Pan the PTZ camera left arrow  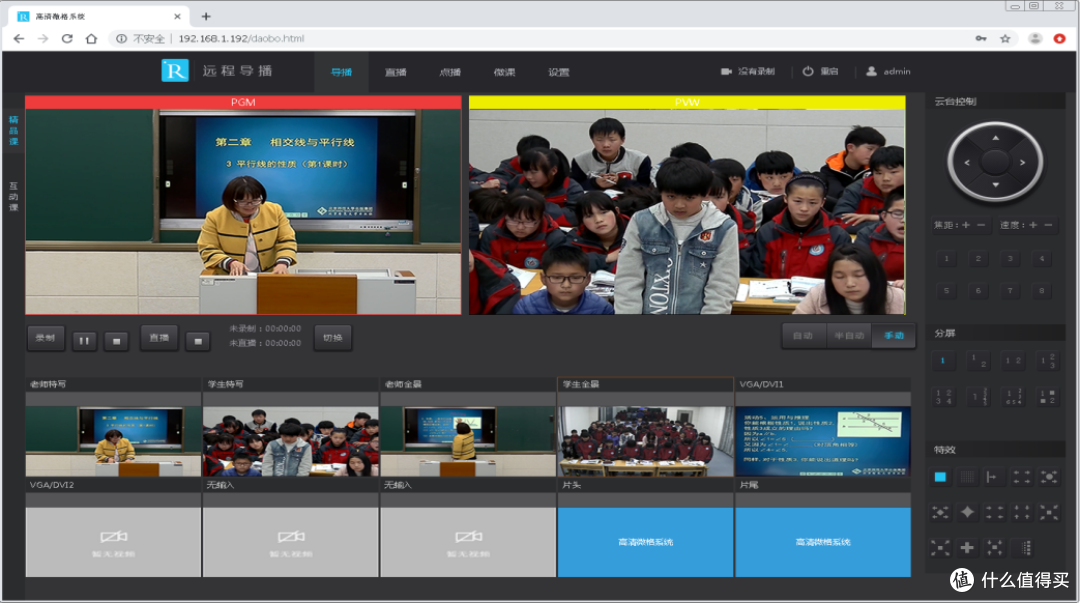[x=967, y=163]
